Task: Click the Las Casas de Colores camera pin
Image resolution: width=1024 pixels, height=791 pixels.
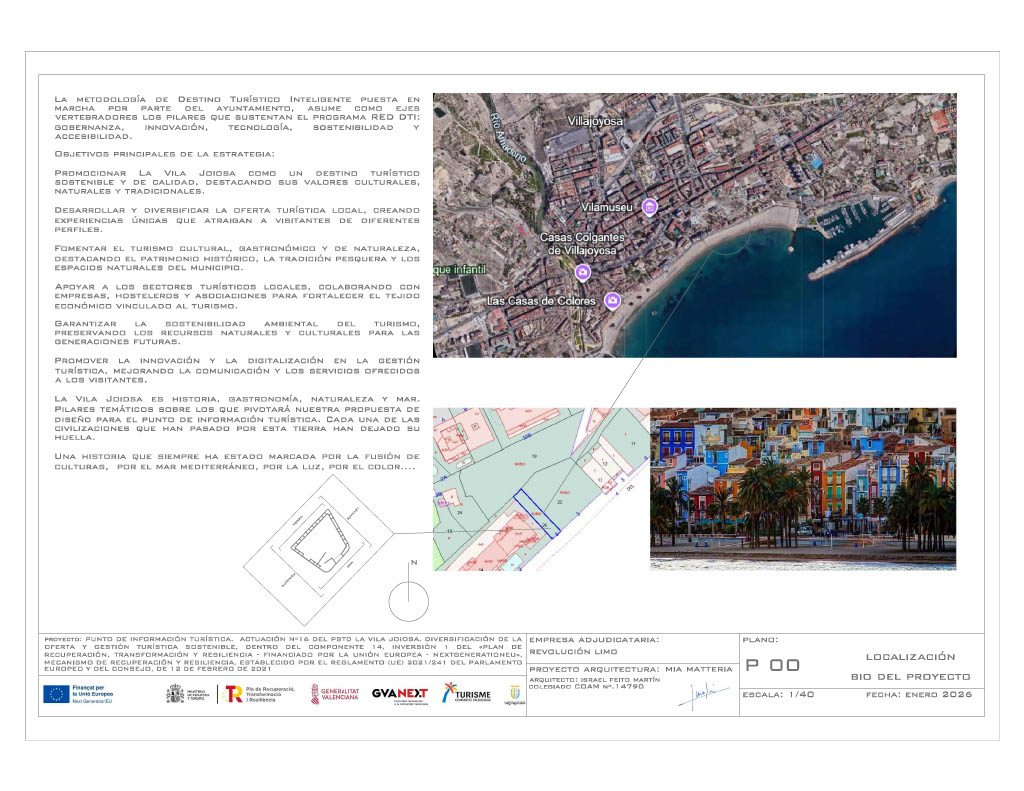Action: (612, 300)
